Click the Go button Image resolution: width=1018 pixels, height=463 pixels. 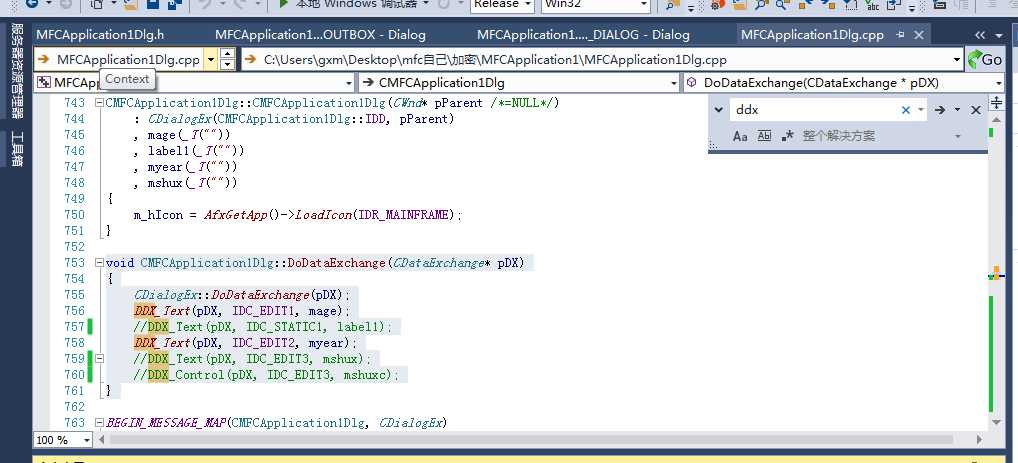[985, 60]
